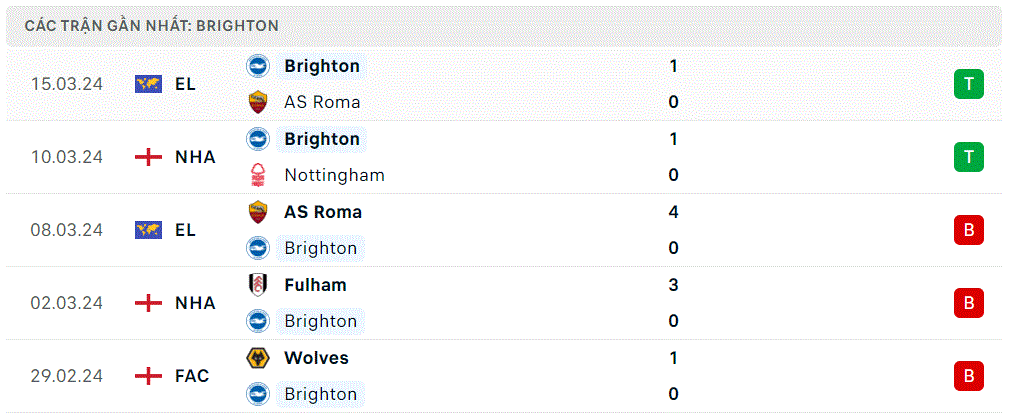
Task: Click red B badge for 08.03.24 match
Action: click(968, 230)
